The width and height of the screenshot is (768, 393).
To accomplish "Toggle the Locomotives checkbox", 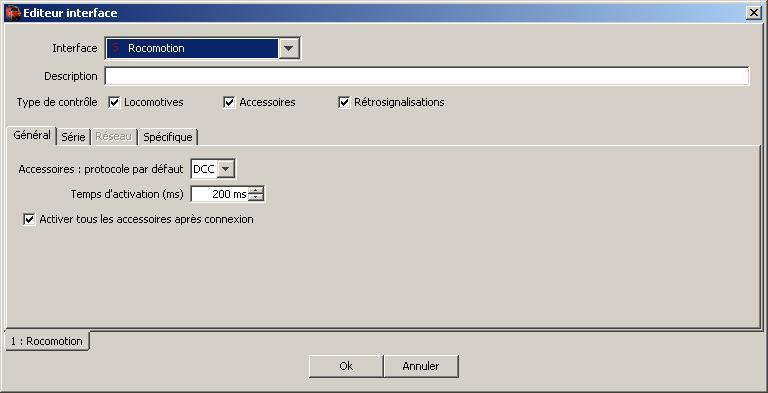I will (114, 102).
